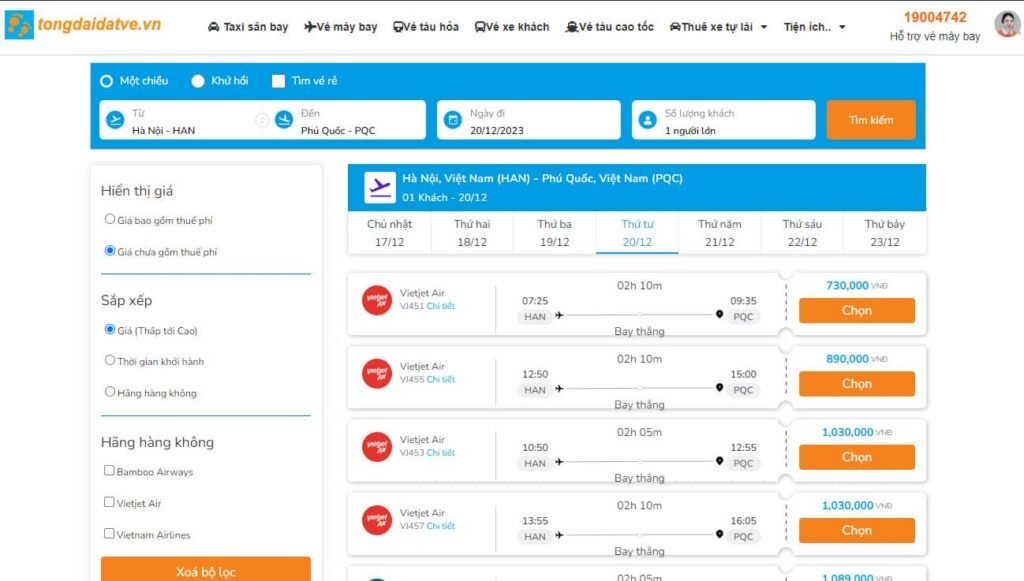
Task: Open Ngày đi date 20/12/2023
Action: tap(528, 120)
